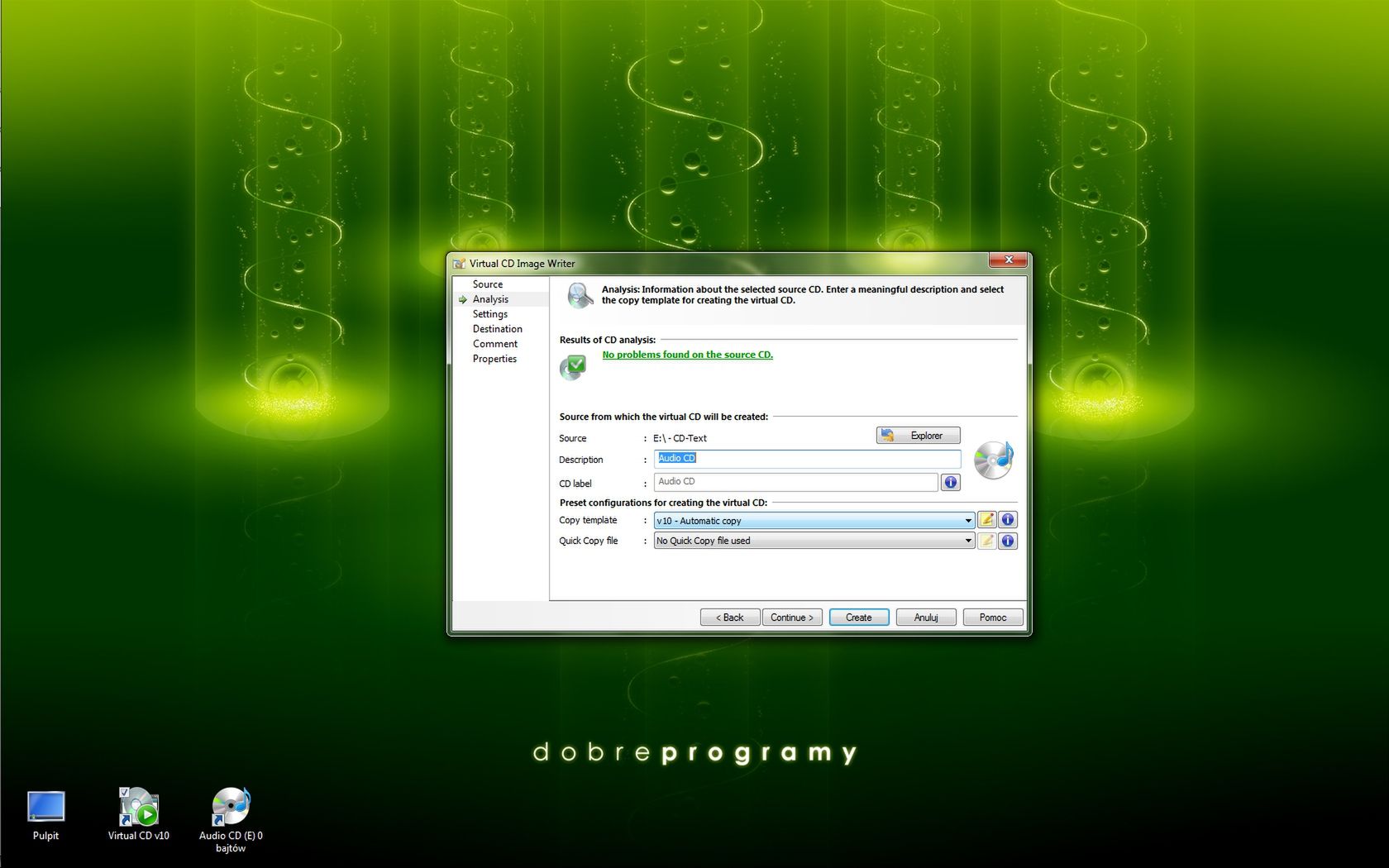Click the magnifier analysis header icon
Screen dimensions: 1389x868
[x=580, y=295]
